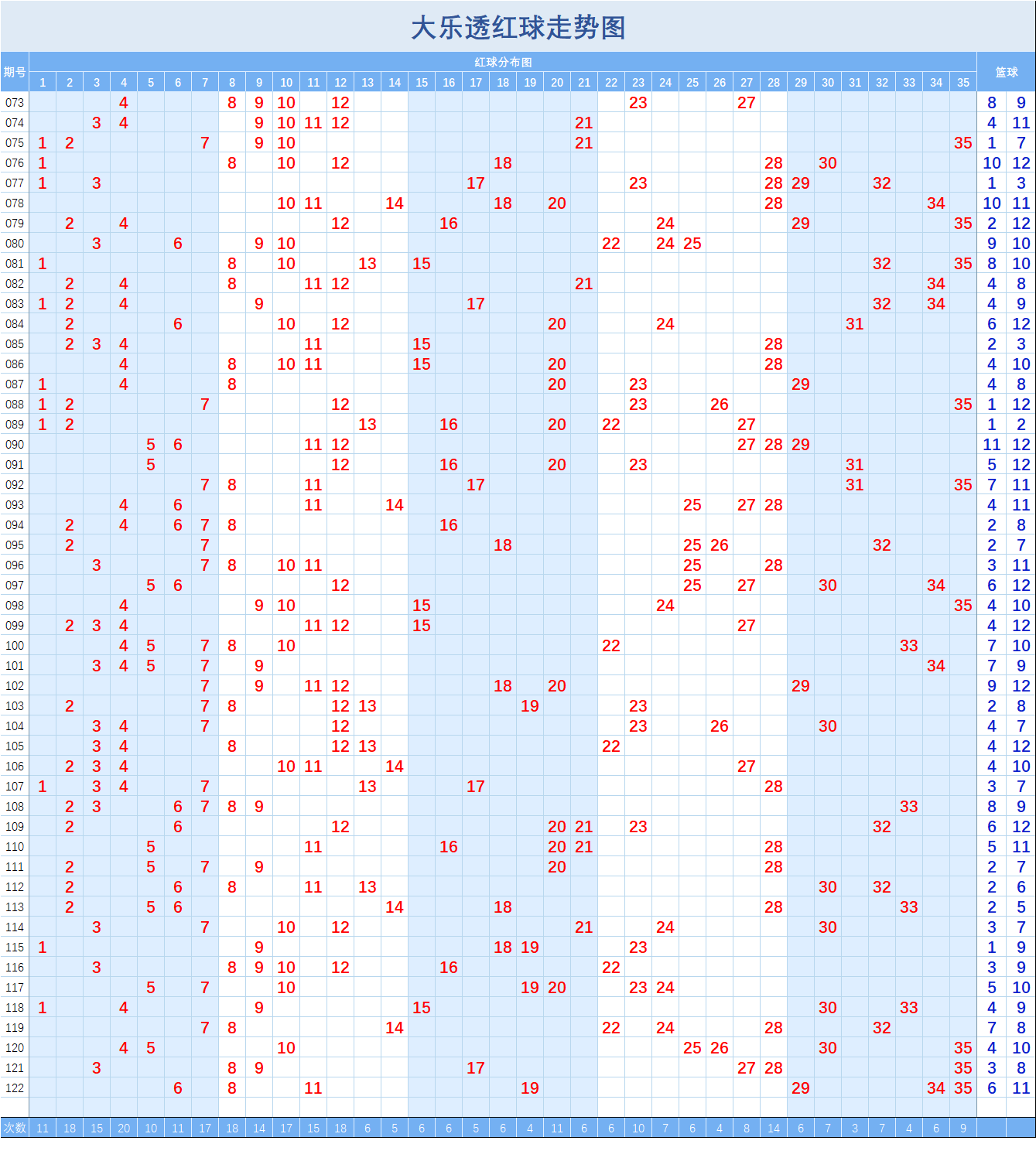
Task: Click count 8 in the 次数 row
Action: point(747,1129)
